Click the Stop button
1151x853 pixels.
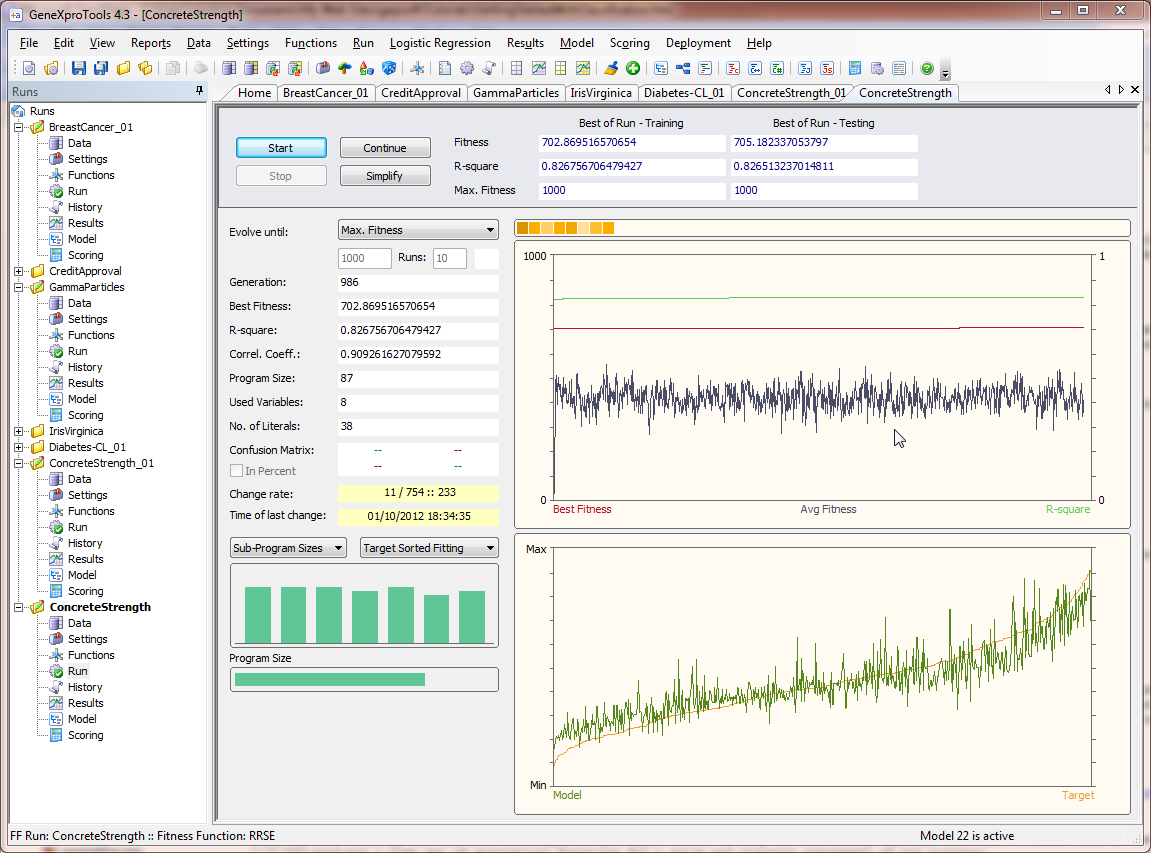click(281, 176)
